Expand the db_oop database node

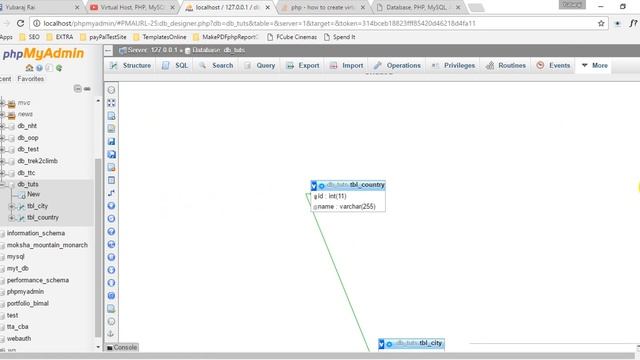point(2,138)
